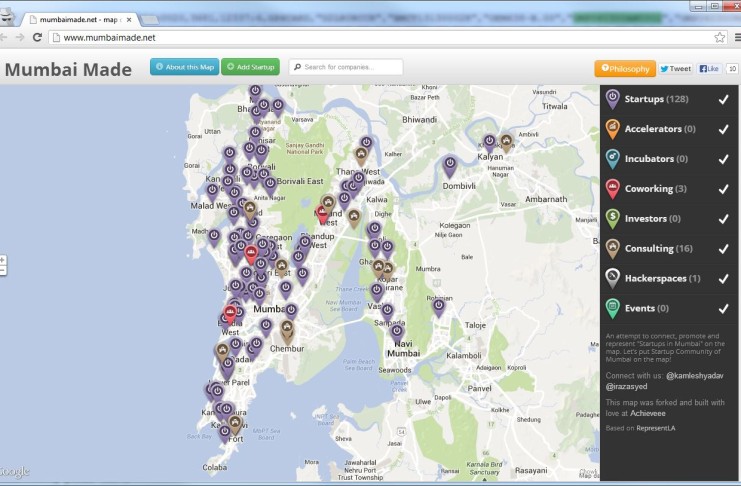Click the Coworking category pin icon
Screen dimensions: 741x486
coord(612,189)
